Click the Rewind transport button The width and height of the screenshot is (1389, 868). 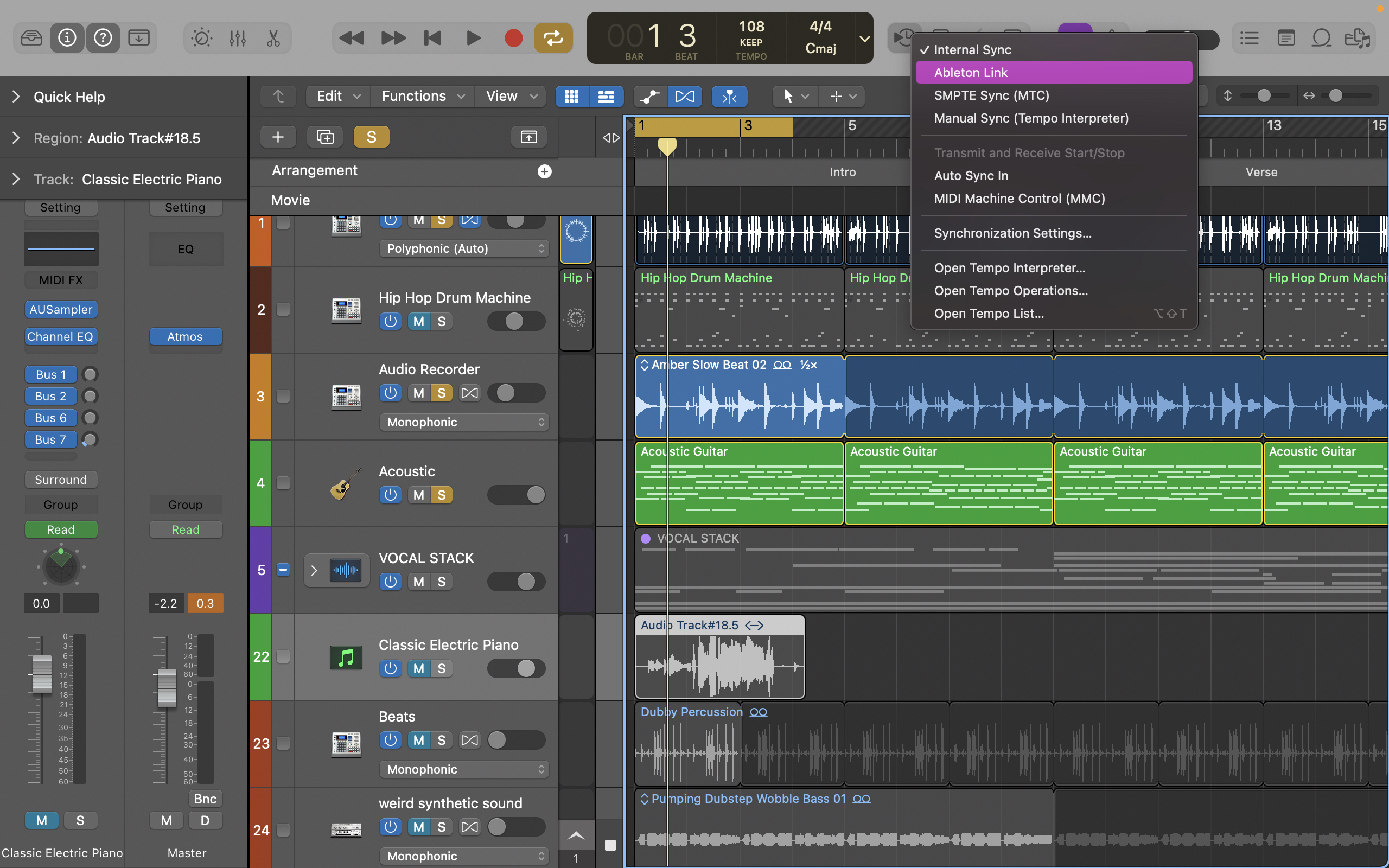coord(352,38)
